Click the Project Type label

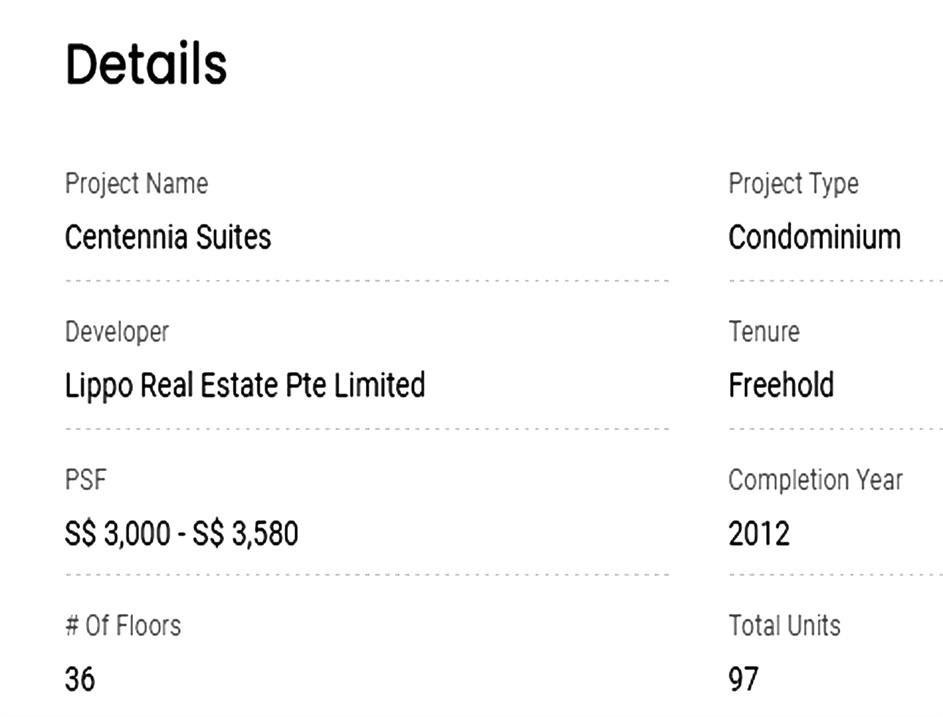click(x=793, y=183)
